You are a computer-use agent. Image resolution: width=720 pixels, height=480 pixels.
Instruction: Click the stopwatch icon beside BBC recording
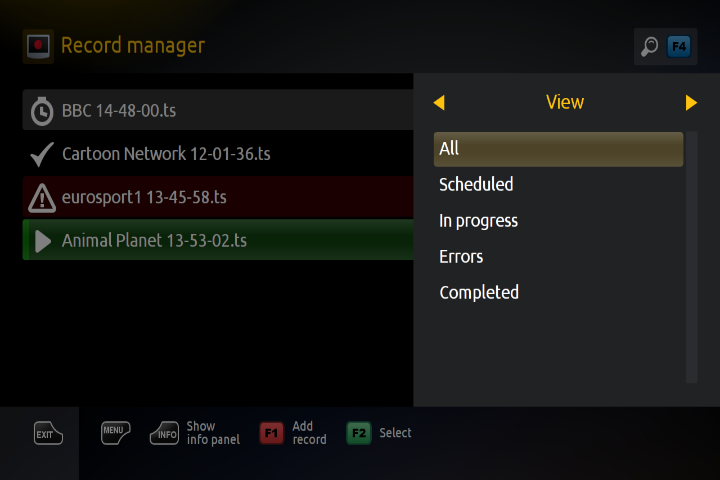[x=42, y=111]
